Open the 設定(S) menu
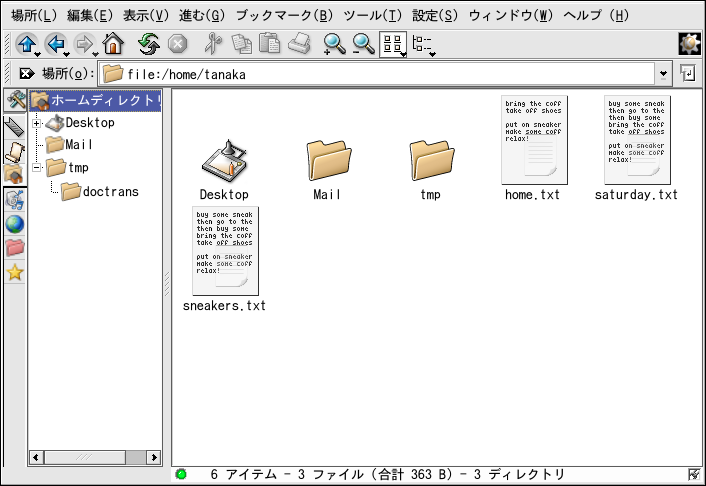The image size is (706, 486). 435,15
